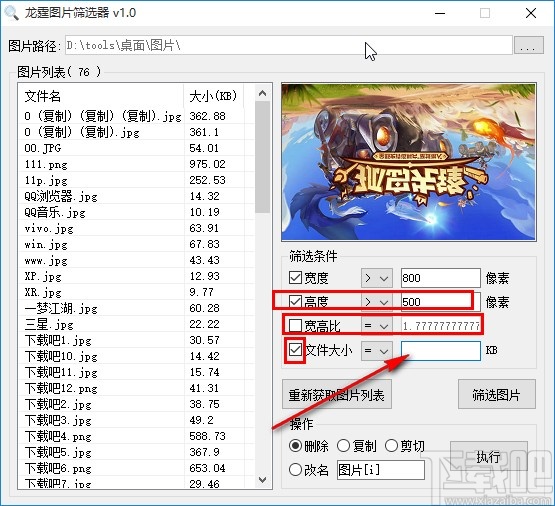Open the 文件大小 comparison operator dropdown
Image resolution: width=555 pixels, height=506 pixels.
point(377,351)
